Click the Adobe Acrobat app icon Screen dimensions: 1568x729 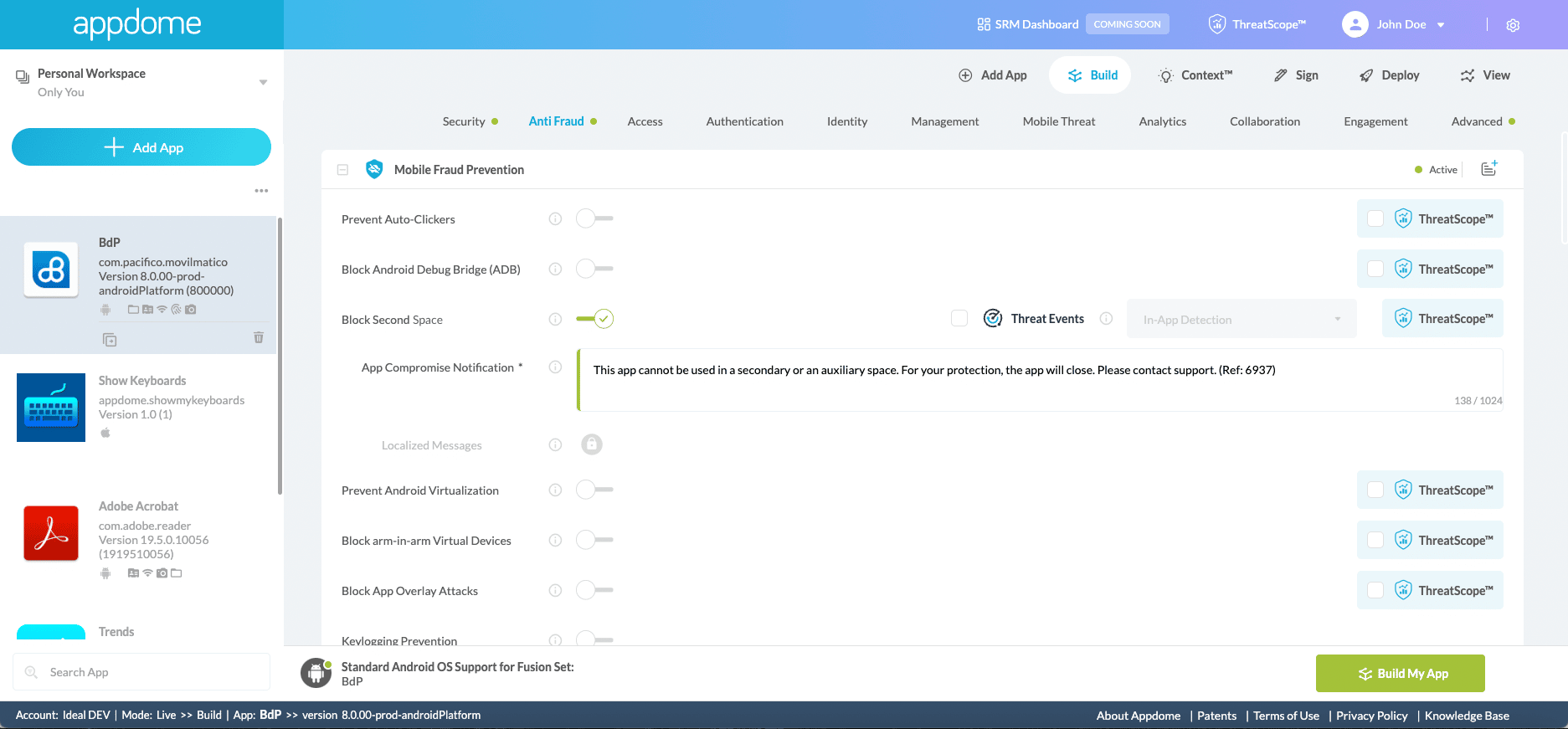tap(51, 532)
